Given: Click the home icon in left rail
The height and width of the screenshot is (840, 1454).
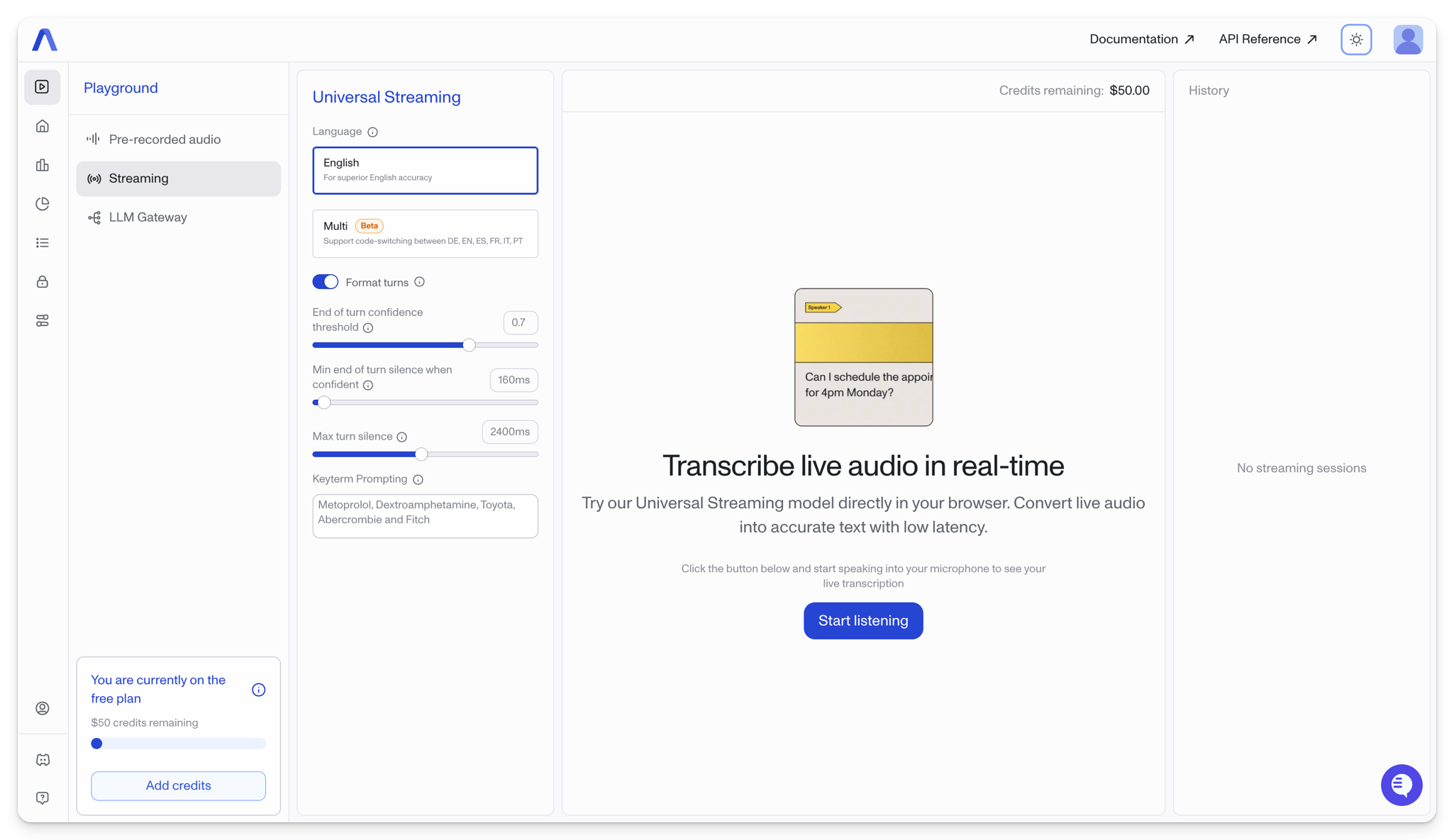Looking at the screenshot, I should (x=43, y=126).
